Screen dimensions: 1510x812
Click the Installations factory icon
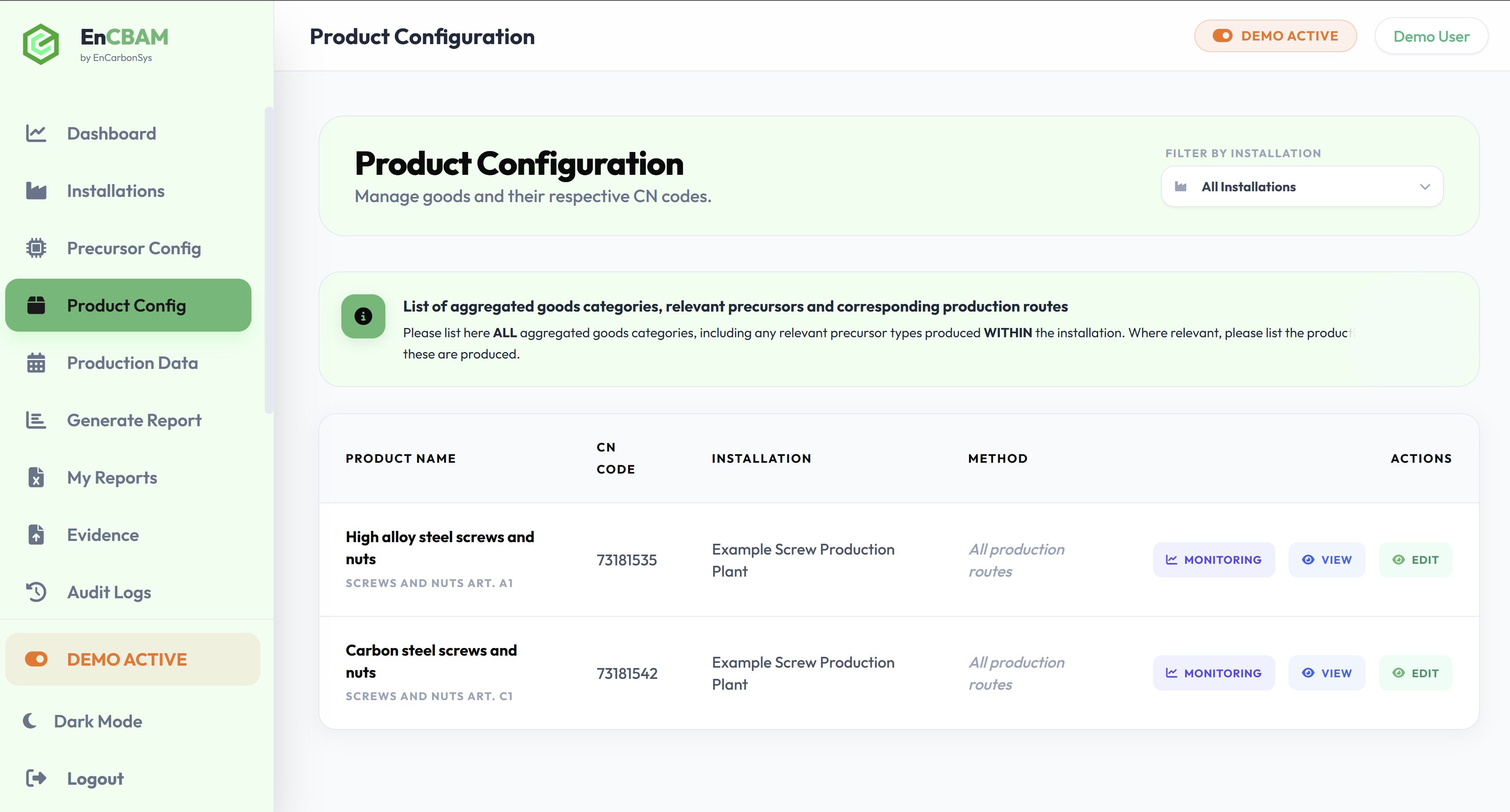tap(36, 190)
